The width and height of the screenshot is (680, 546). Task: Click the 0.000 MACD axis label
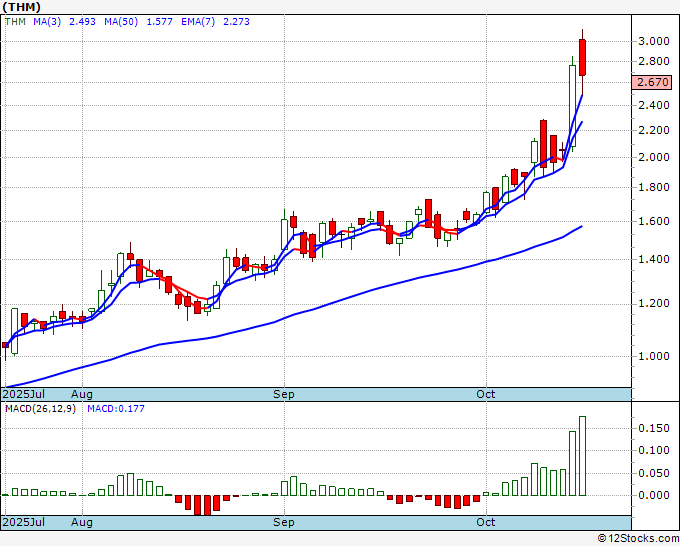pyautogui.click(x=654, y=495)
